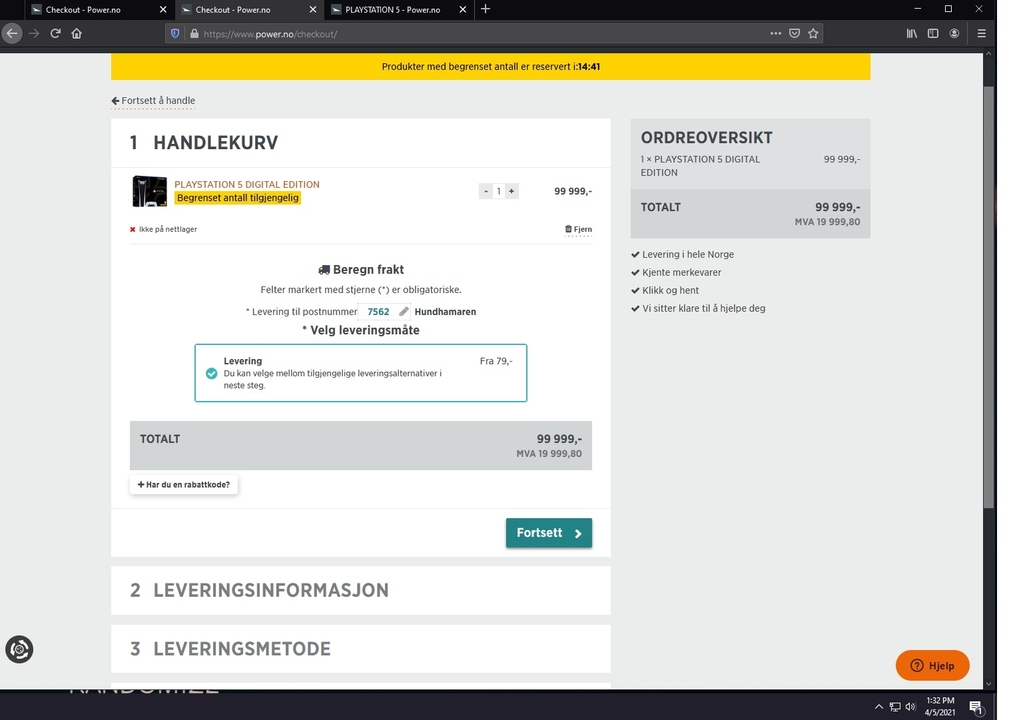Select the Levering delivery option radio
The image size is (1023, 720).
211,373
